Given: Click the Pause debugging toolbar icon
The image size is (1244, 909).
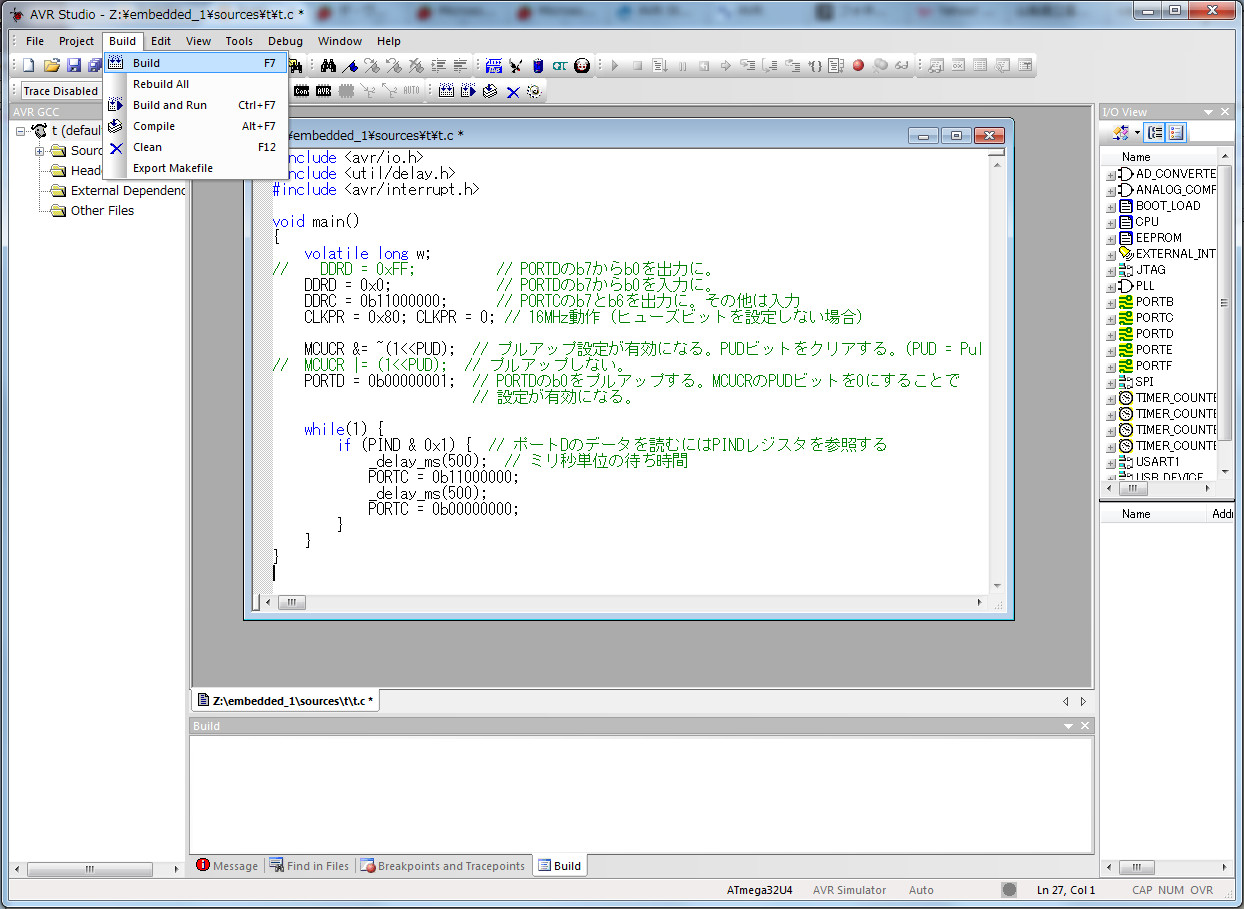Looking at the screenshot, I should coord(682,66).
